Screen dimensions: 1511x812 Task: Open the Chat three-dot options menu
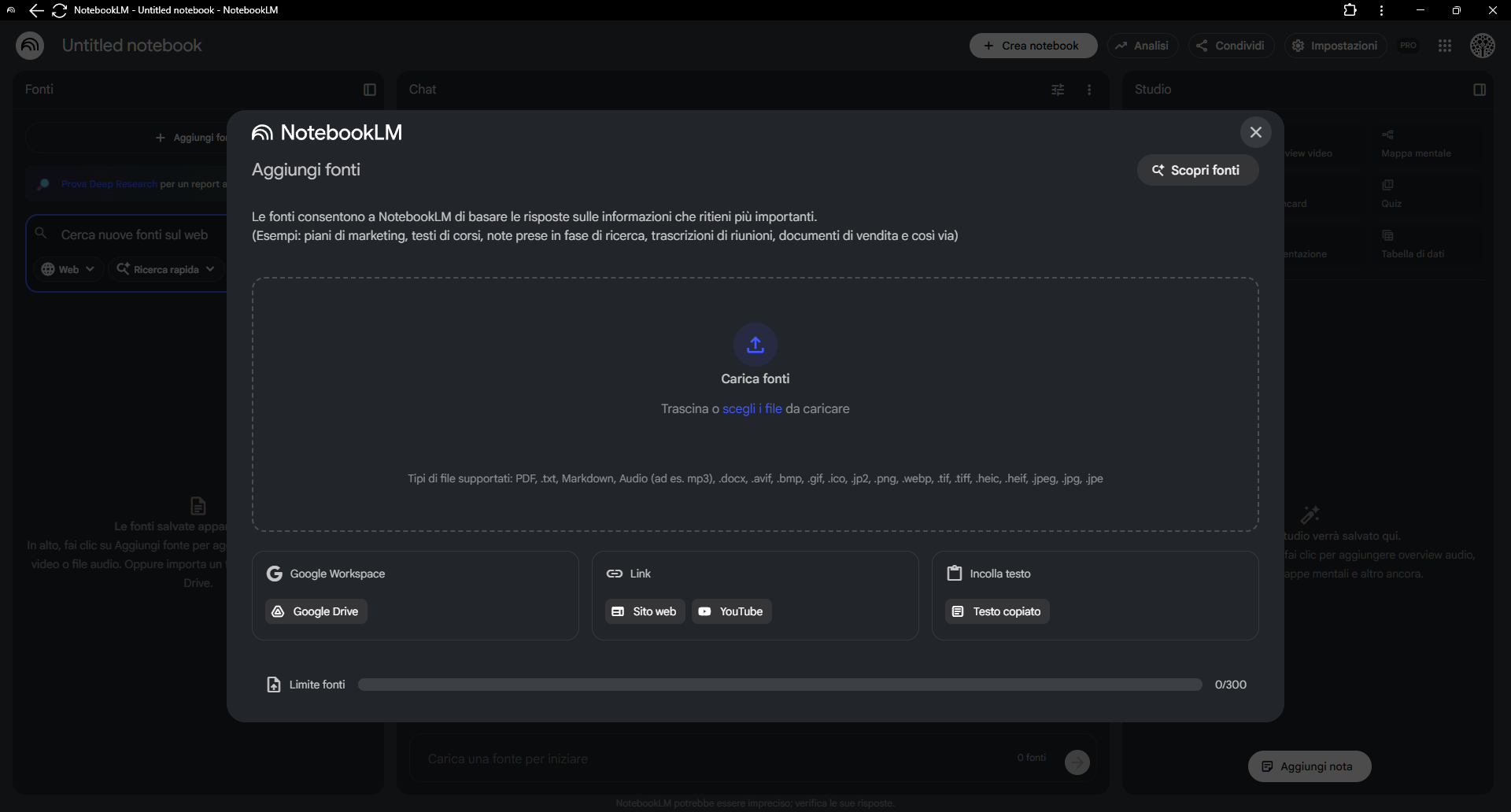[1089, 90]
